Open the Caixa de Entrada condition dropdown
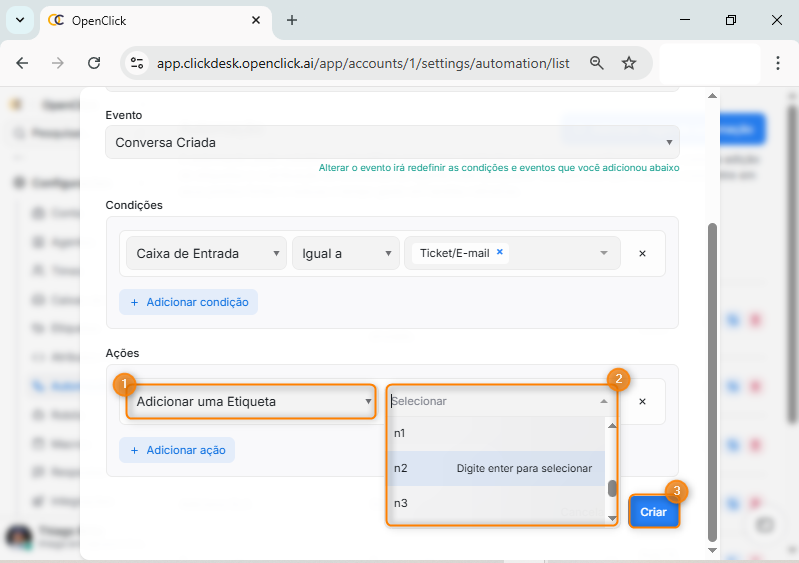This screenshot has height=563, width=799. tap(205, 254)
